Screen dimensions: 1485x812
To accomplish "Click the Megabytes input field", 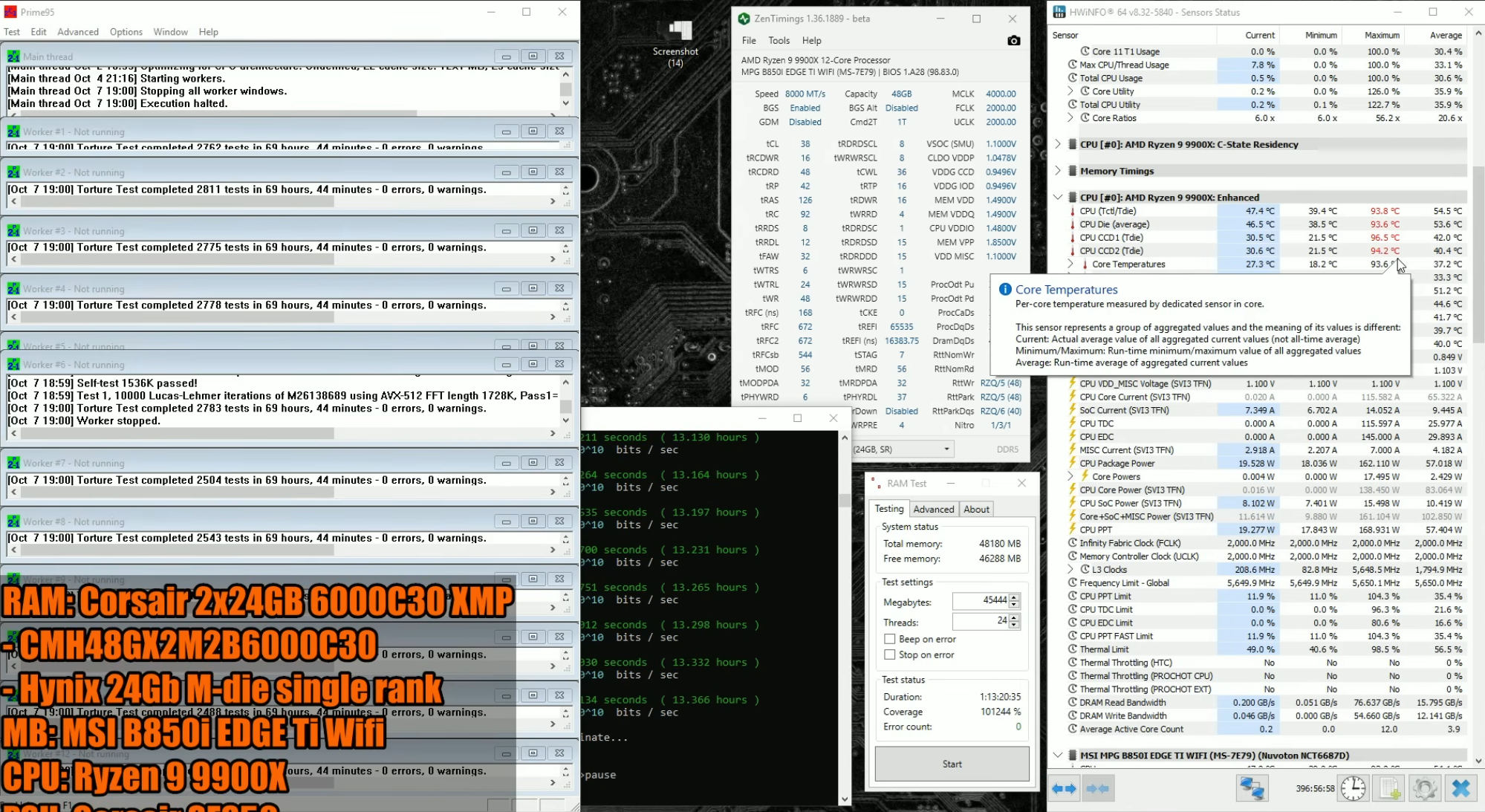I will [x=980, y=600].
